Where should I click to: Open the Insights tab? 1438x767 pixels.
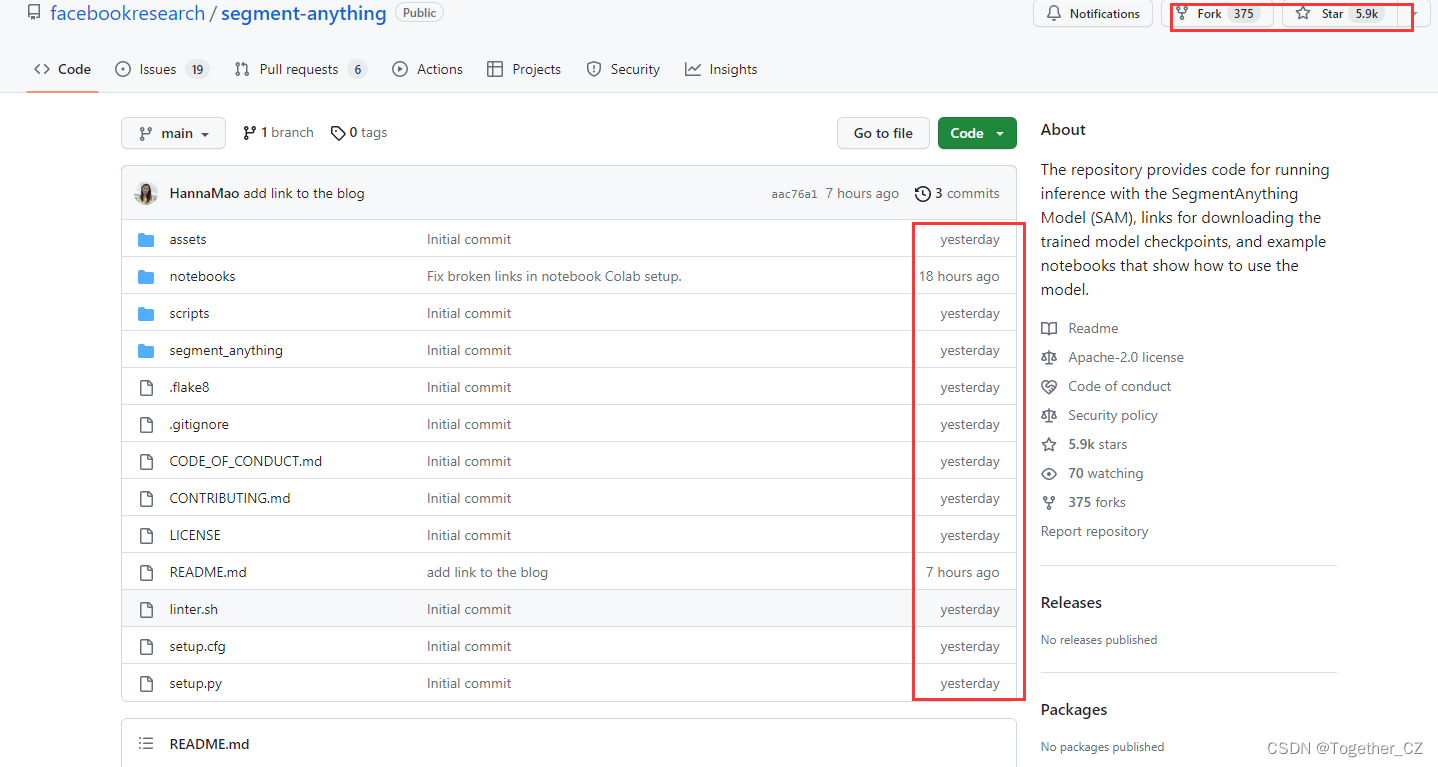pos(721,69)
